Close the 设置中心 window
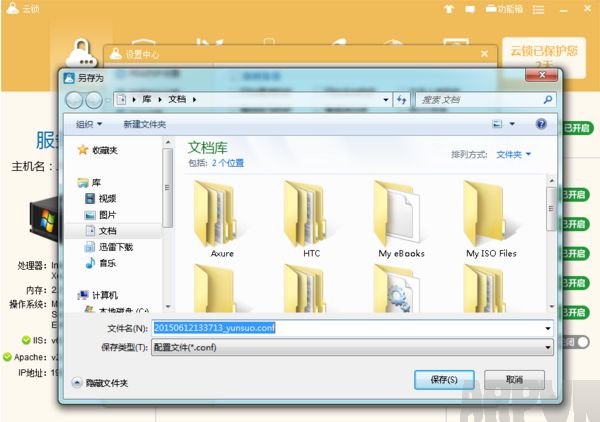 (x=484, y=54)
